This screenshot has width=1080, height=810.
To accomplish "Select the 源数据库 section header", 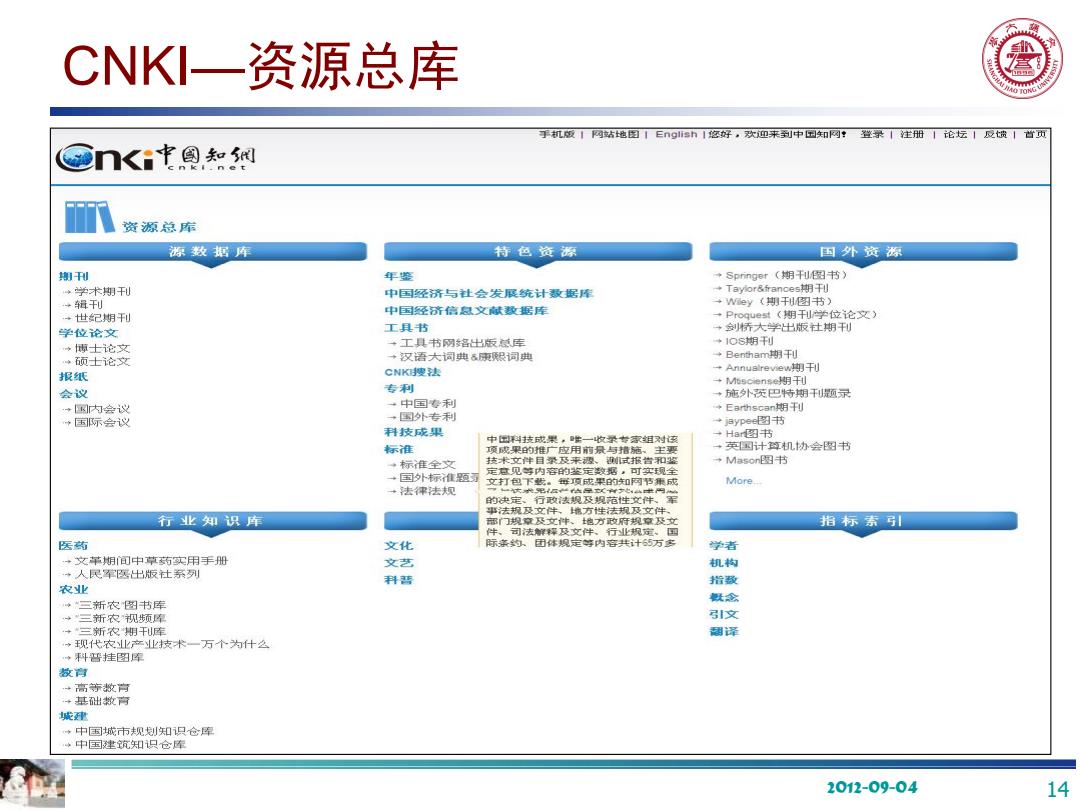I will pyautogui.click(x=212, y=252).
